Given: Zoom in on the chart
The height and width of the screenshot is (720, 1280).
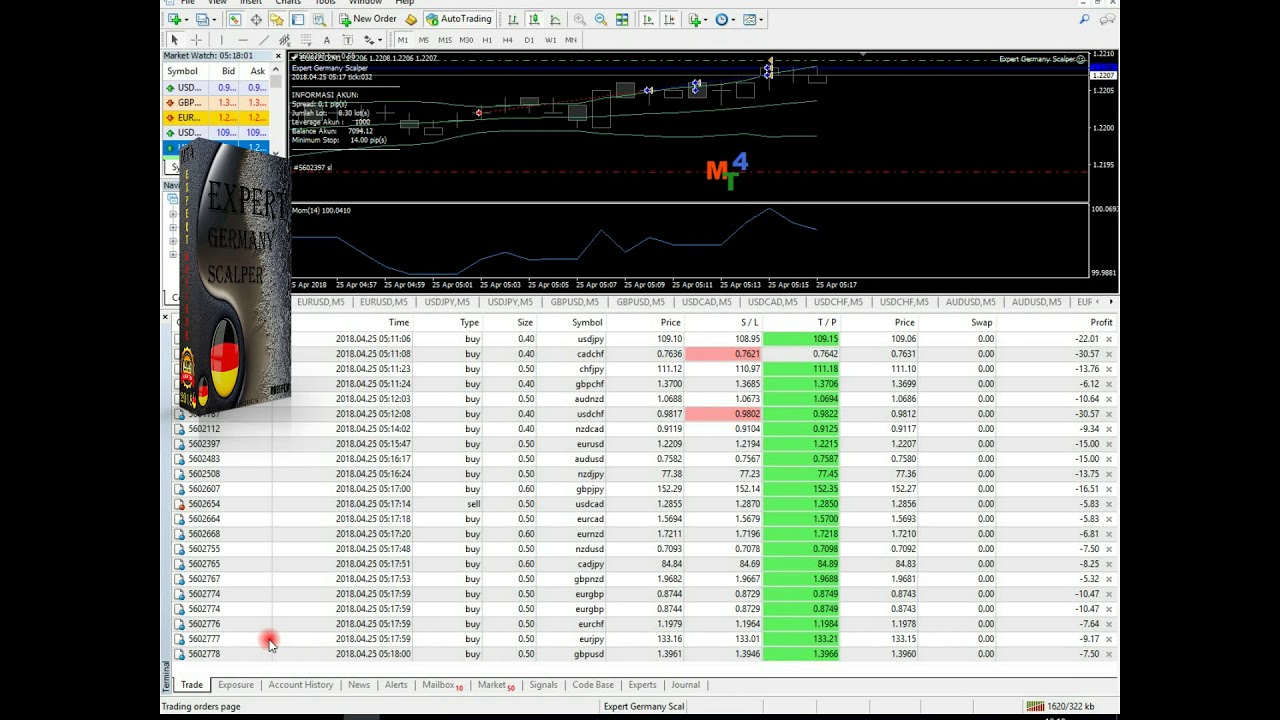Looking at the screenshot, I should (579, 19).
